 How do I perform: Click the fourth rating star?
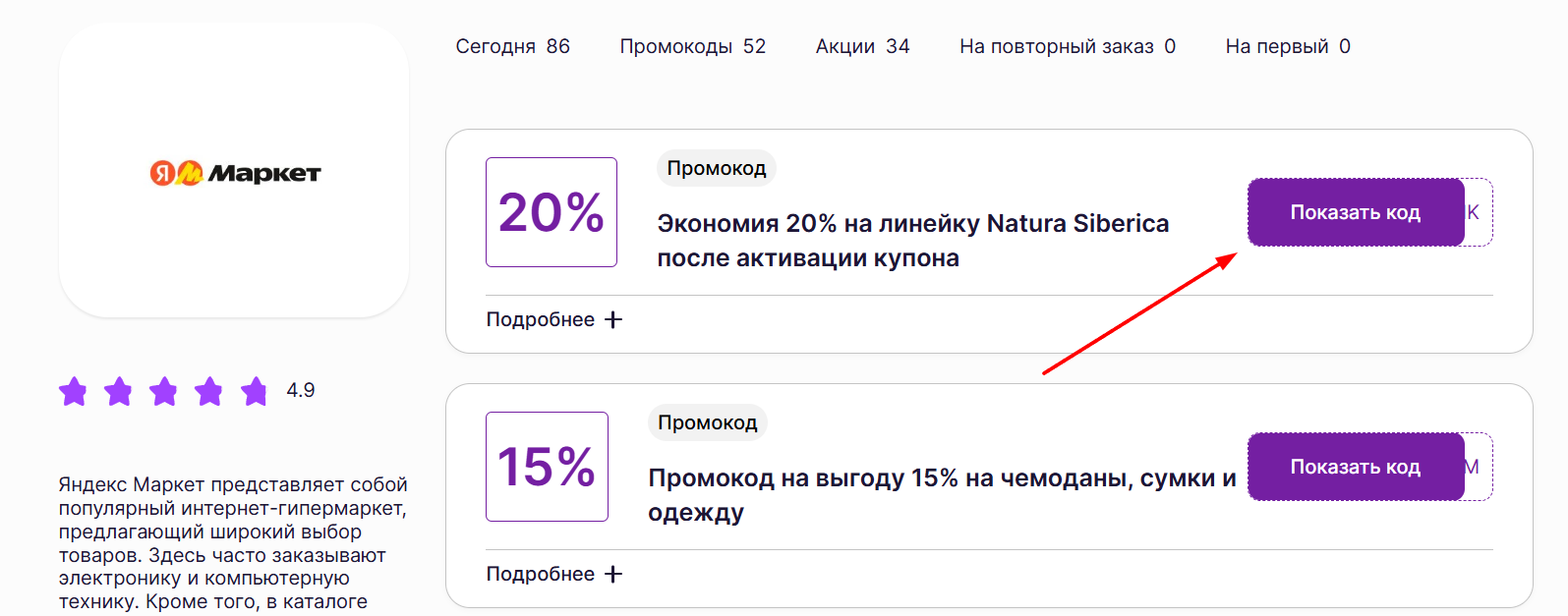[x=208, y=391]
